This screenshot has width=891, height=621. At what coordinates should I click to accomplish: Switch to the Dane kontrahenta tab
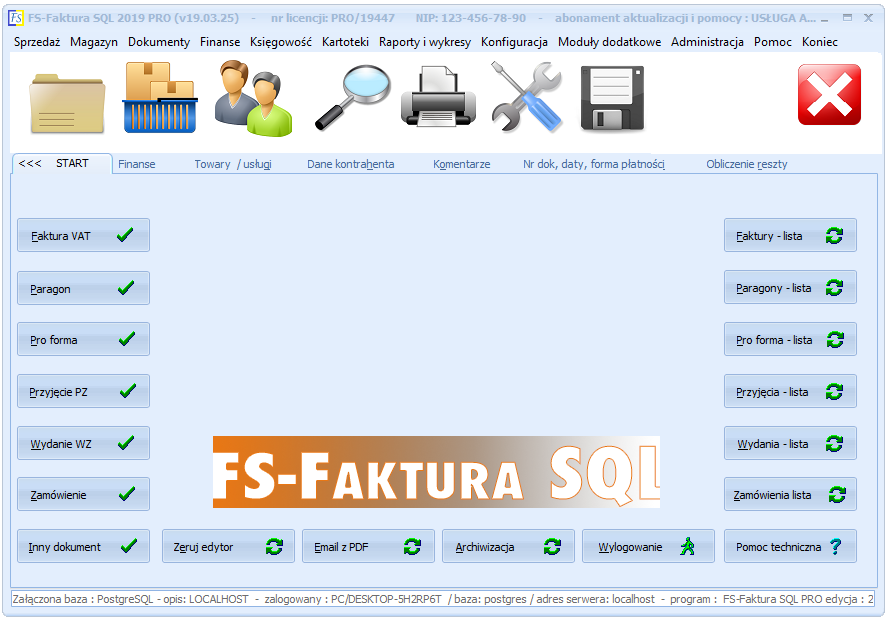(351, 164)
